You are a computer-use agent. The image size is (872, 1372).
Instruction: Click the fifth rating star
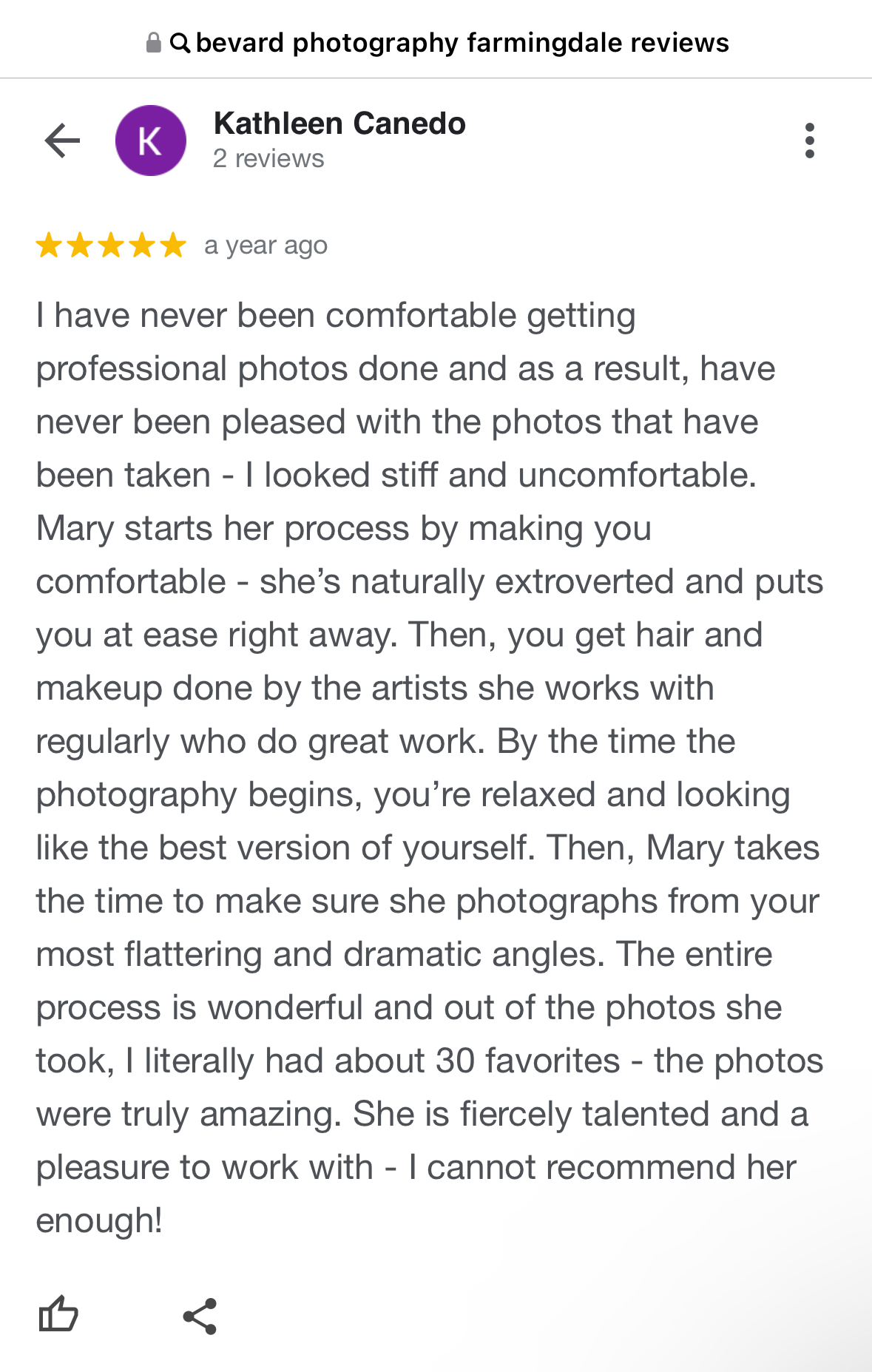point(173,245)
